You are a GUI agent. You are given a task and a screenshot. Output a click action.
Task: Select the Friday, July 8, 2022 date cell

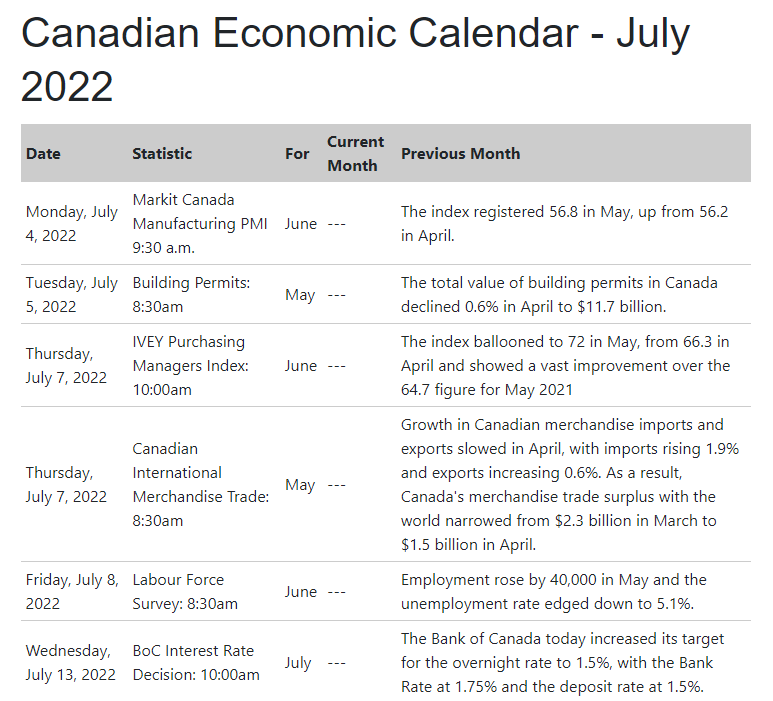point(72,592)
